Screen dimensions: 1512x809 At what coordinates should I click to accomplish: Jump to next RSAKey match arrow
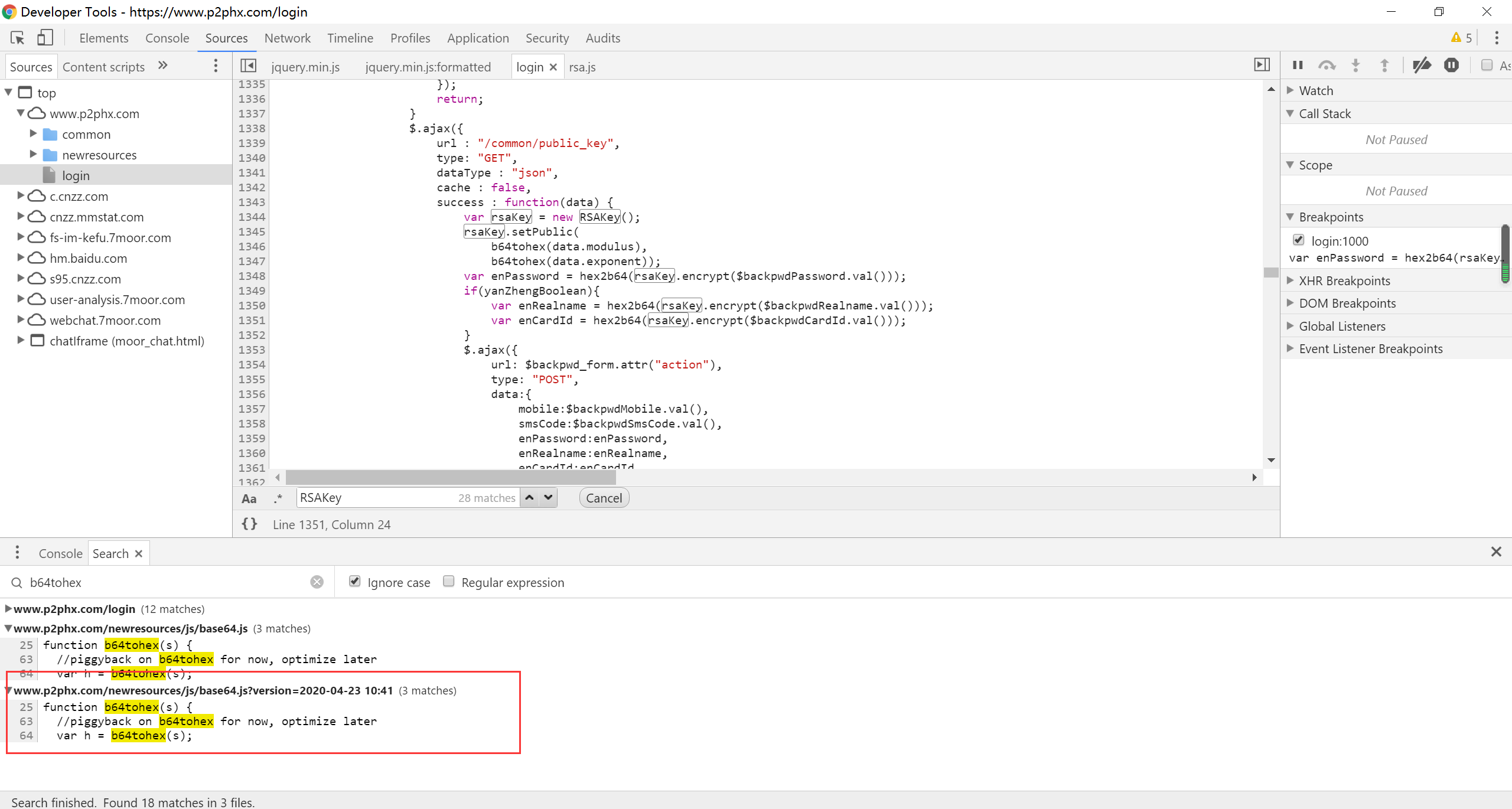[548, 498]
